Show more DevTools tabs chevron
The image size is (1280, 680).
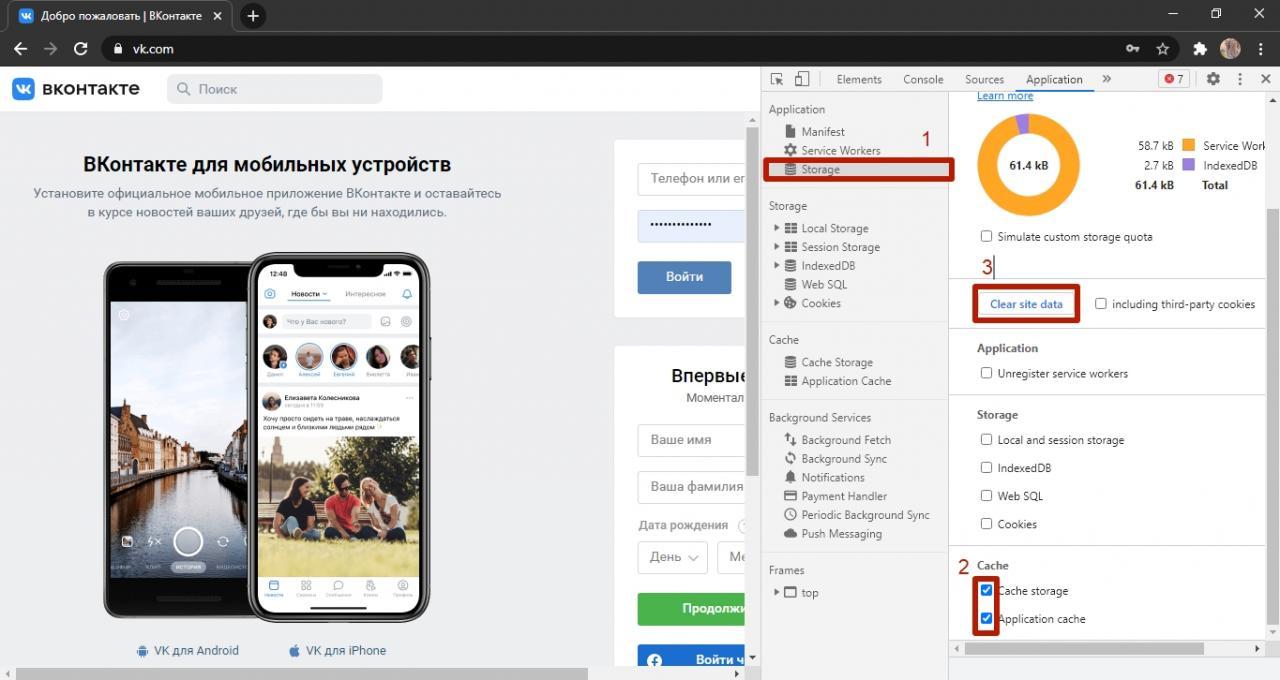(1106, 79)
